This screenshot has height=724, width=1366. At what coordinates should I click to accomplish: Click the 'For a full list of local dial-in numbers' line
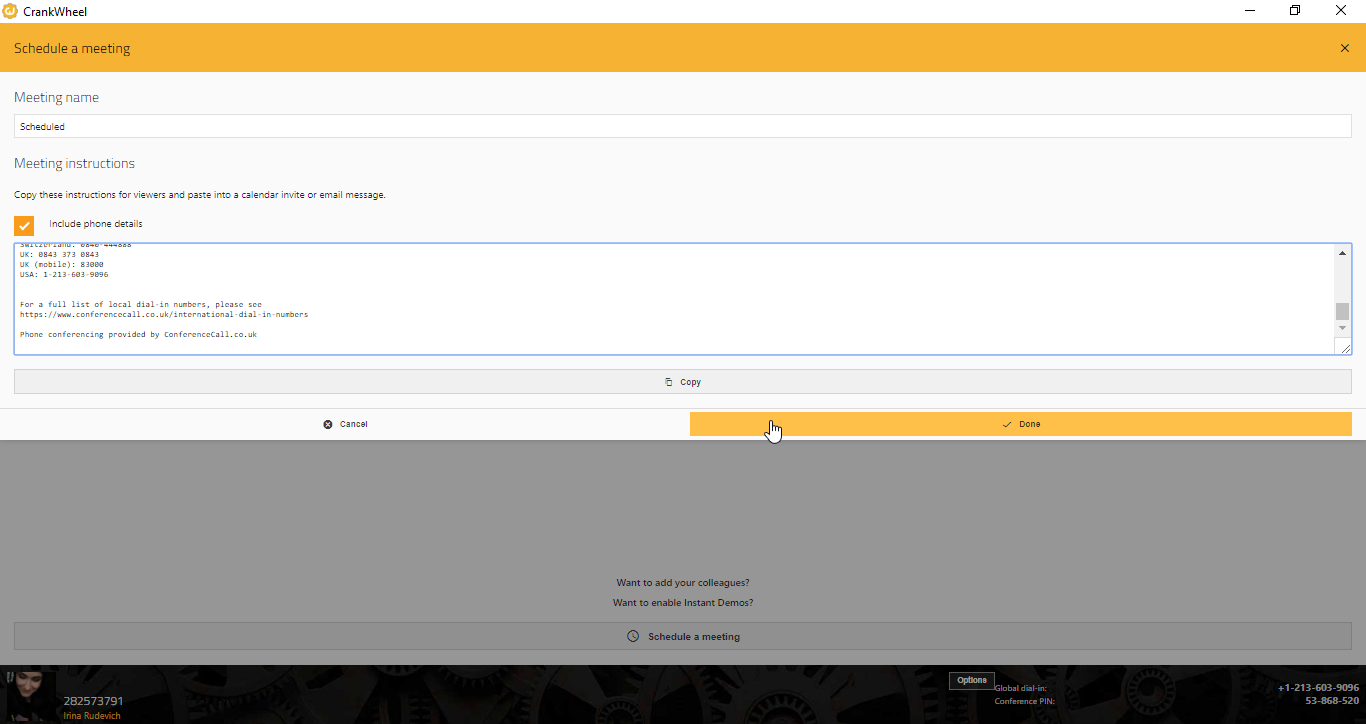141,304
